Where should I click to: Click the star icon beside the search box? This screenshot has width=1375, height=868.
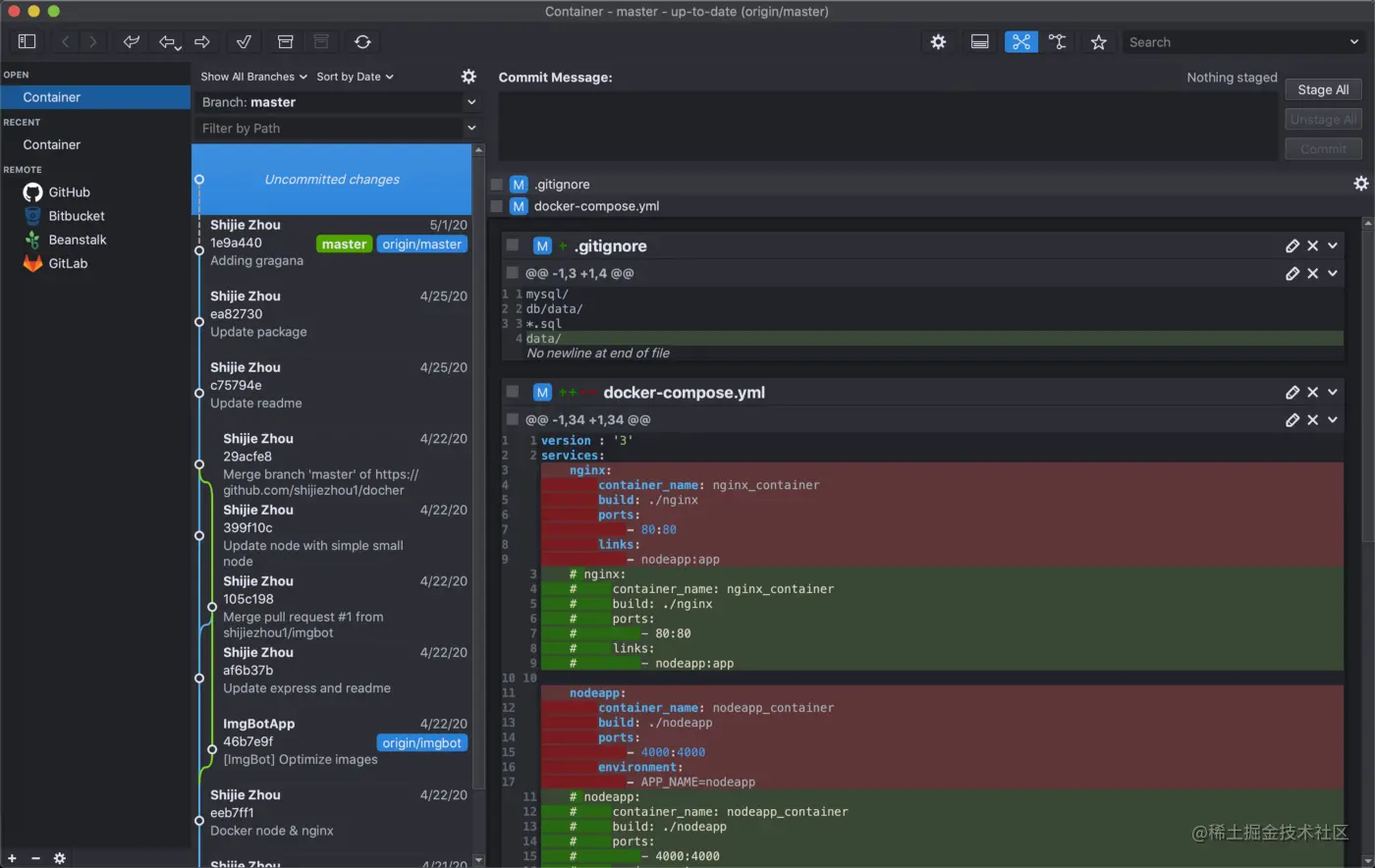coord(1099,42)
